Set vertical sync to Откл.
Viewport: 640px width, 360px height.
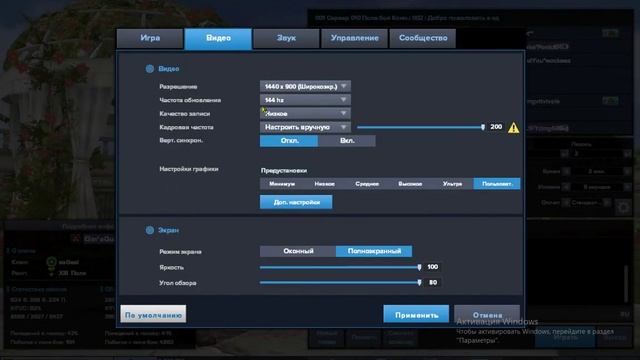pyautogui.click(x=289, y=141)
